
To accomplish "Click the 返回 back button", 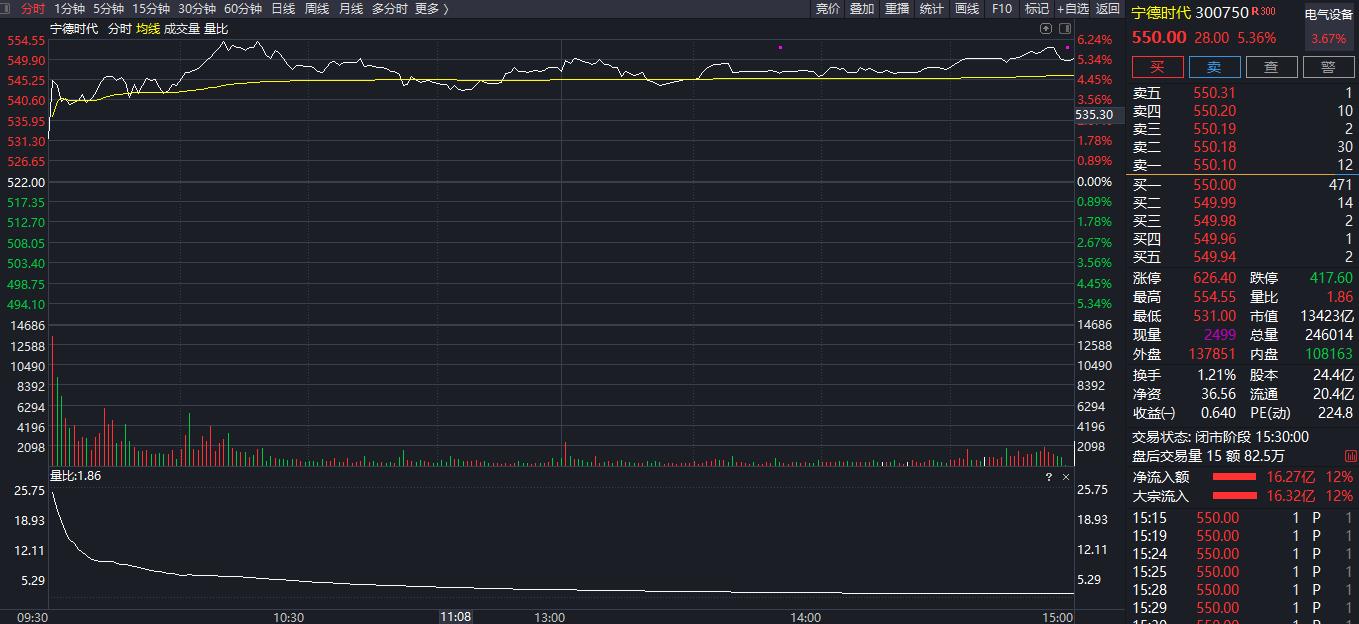I will [1108, 9].
